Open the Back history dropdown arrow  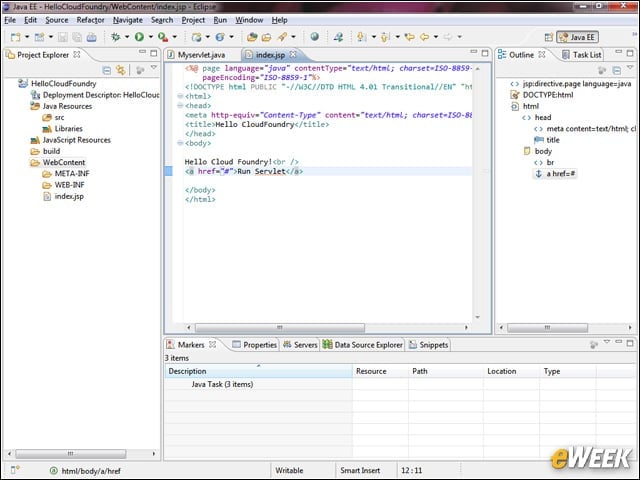tap(436, 37)
